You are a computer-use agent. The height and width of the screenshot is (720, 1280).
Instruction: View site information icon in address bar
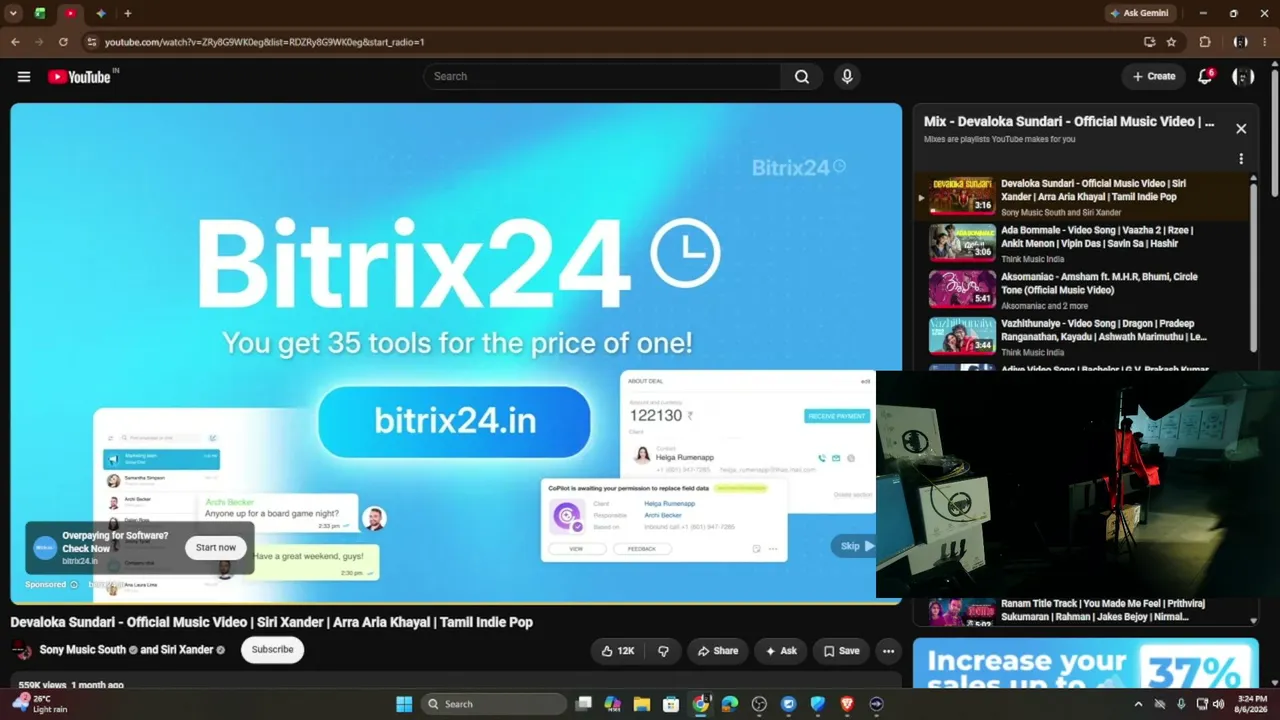click(91, 42)
